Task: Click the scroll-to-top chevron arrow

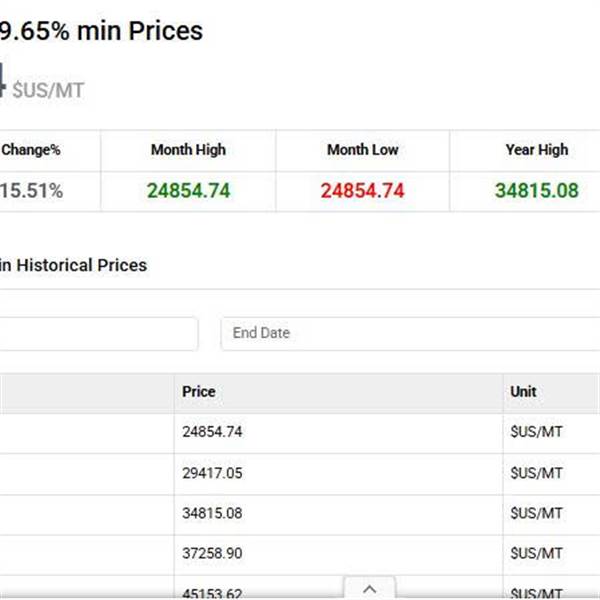Action: [x=369, y=589]
